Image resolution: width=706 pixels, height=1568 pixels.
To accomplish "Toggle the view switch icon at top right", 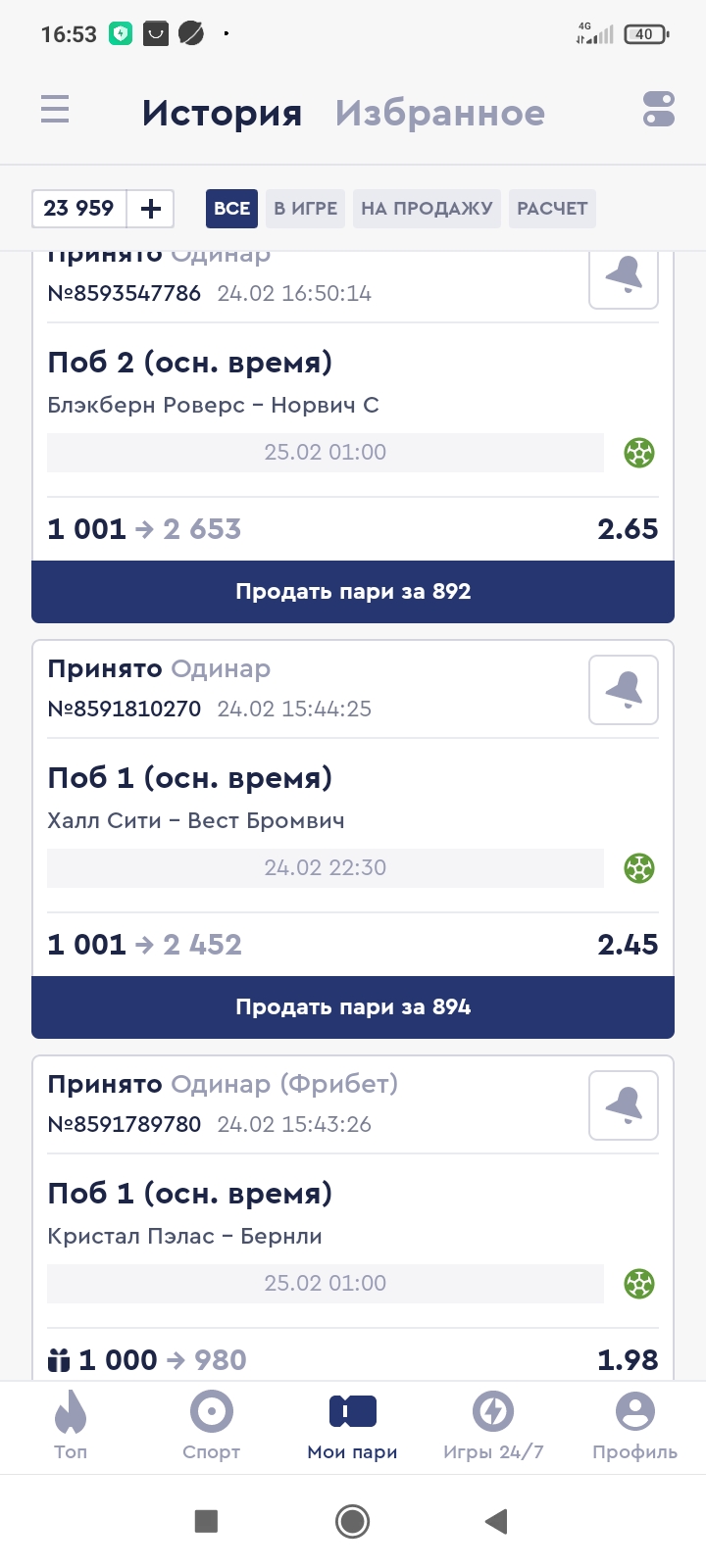I will pyautogui.click(x=659, y=109).
